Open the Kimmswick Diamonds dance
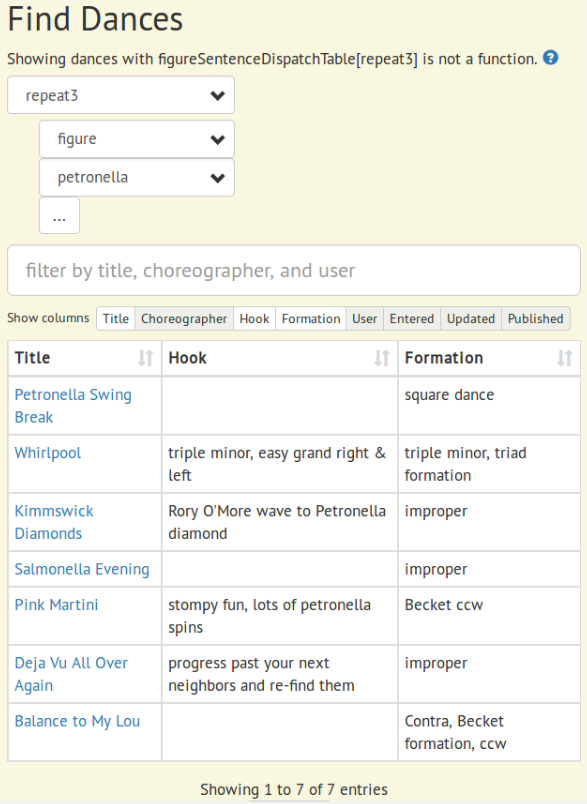587x804 pixels. [x=54, y=522]
